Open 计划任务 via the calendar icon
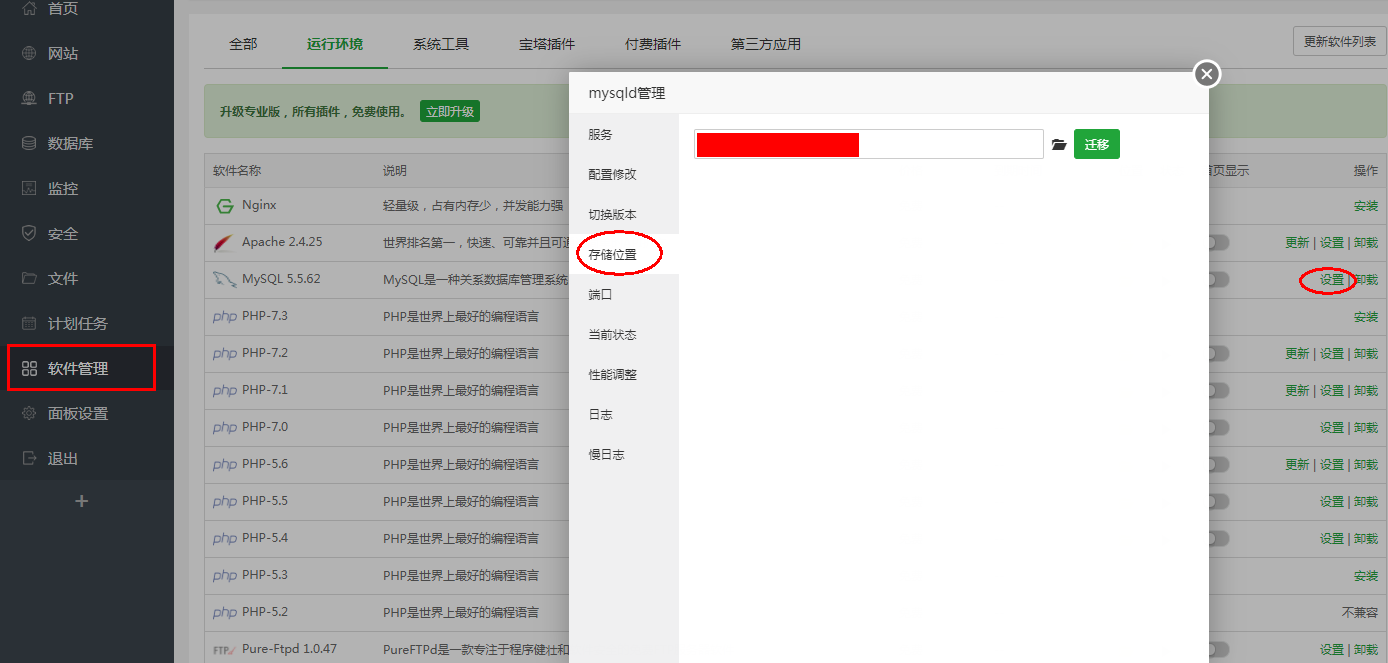1388x663 pixels. (x=29, y=323)
